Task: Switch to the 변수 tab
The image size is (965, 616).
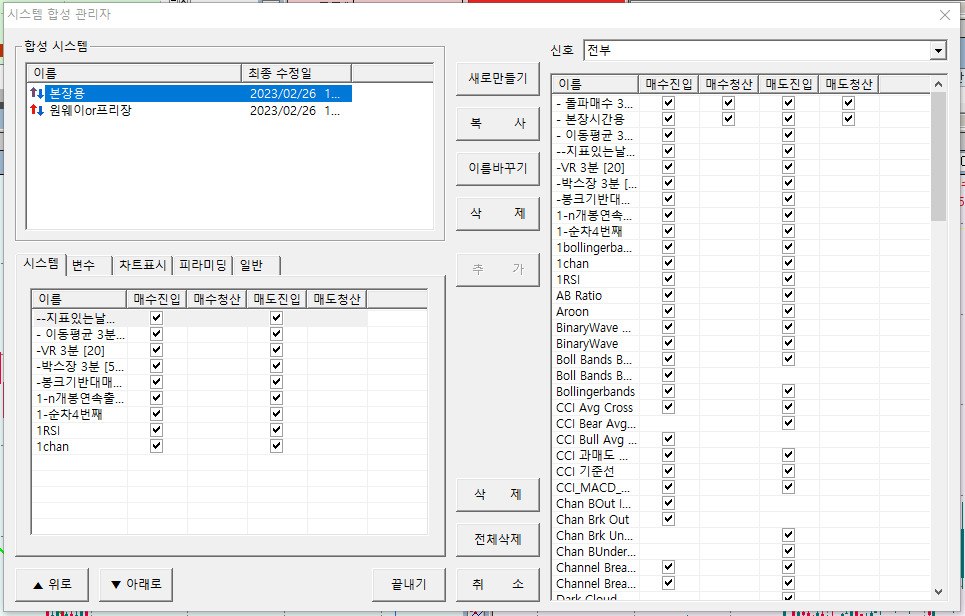Action: (x=89, y=265)
